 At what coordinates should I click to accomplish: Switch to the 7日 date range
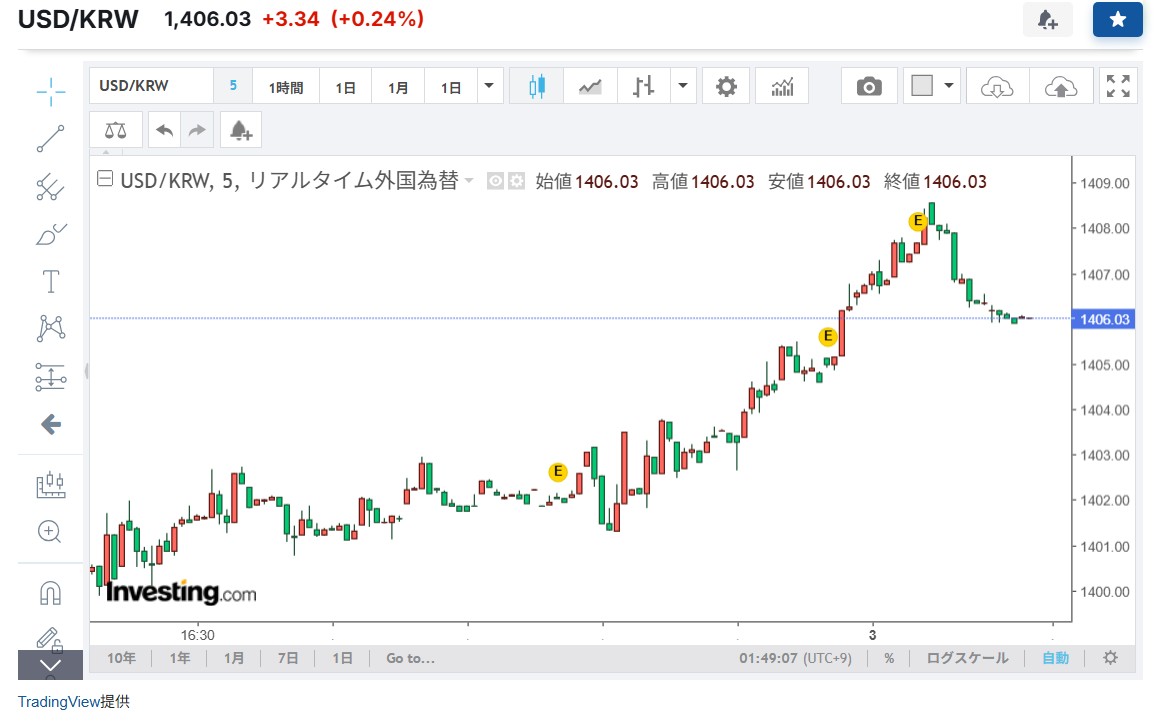(x=288, y=658)
